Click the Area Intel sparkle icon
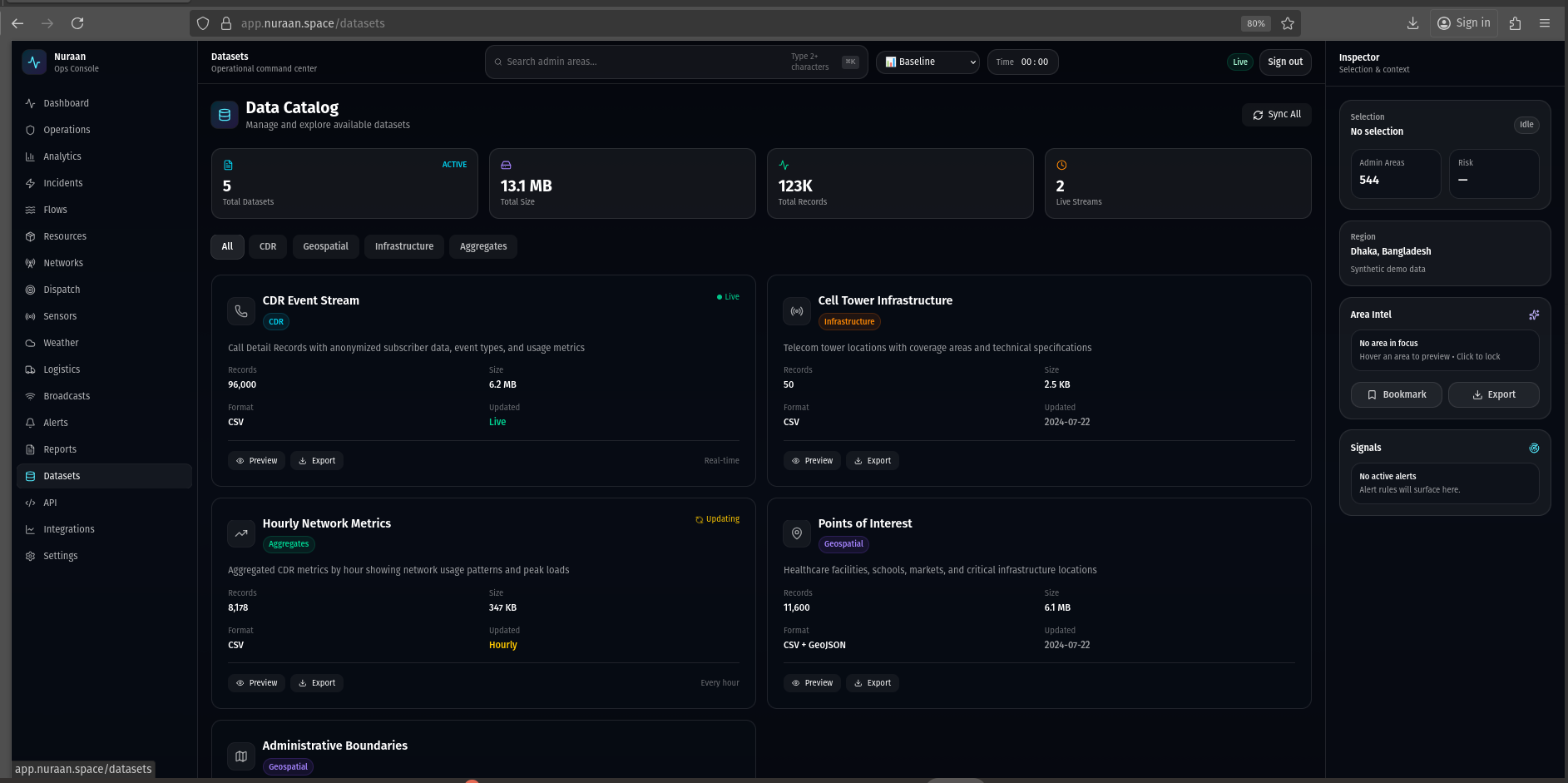This screenshot has height=783, width=1568. coord(1533,315)
